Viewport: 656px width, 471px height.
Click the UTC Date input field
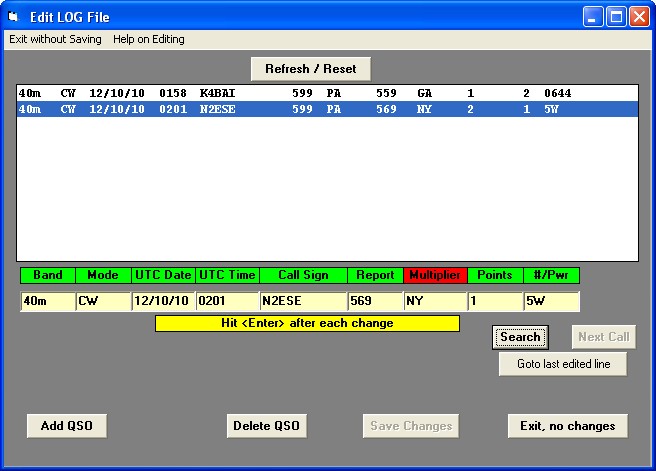[x=162, y=301]
